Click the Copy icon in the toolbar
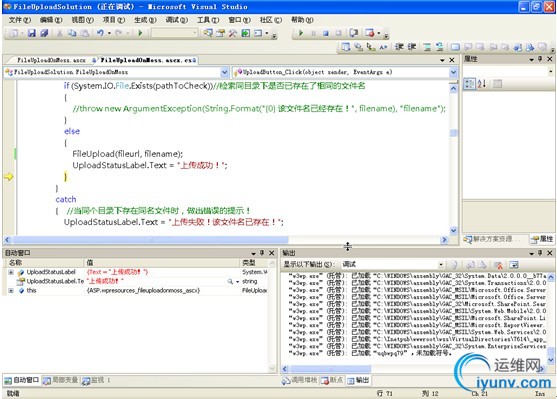This screenshot has height=399, width=557. tap(72, 33)
